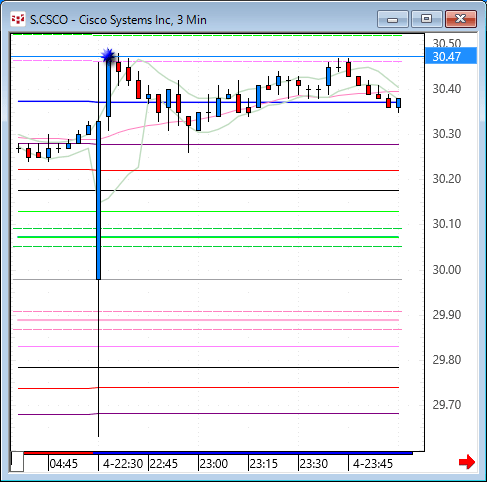Viewport: 487px width, 482px height.
Task: Click the 22:45 time axis label
Action: [x=164, y=463]
